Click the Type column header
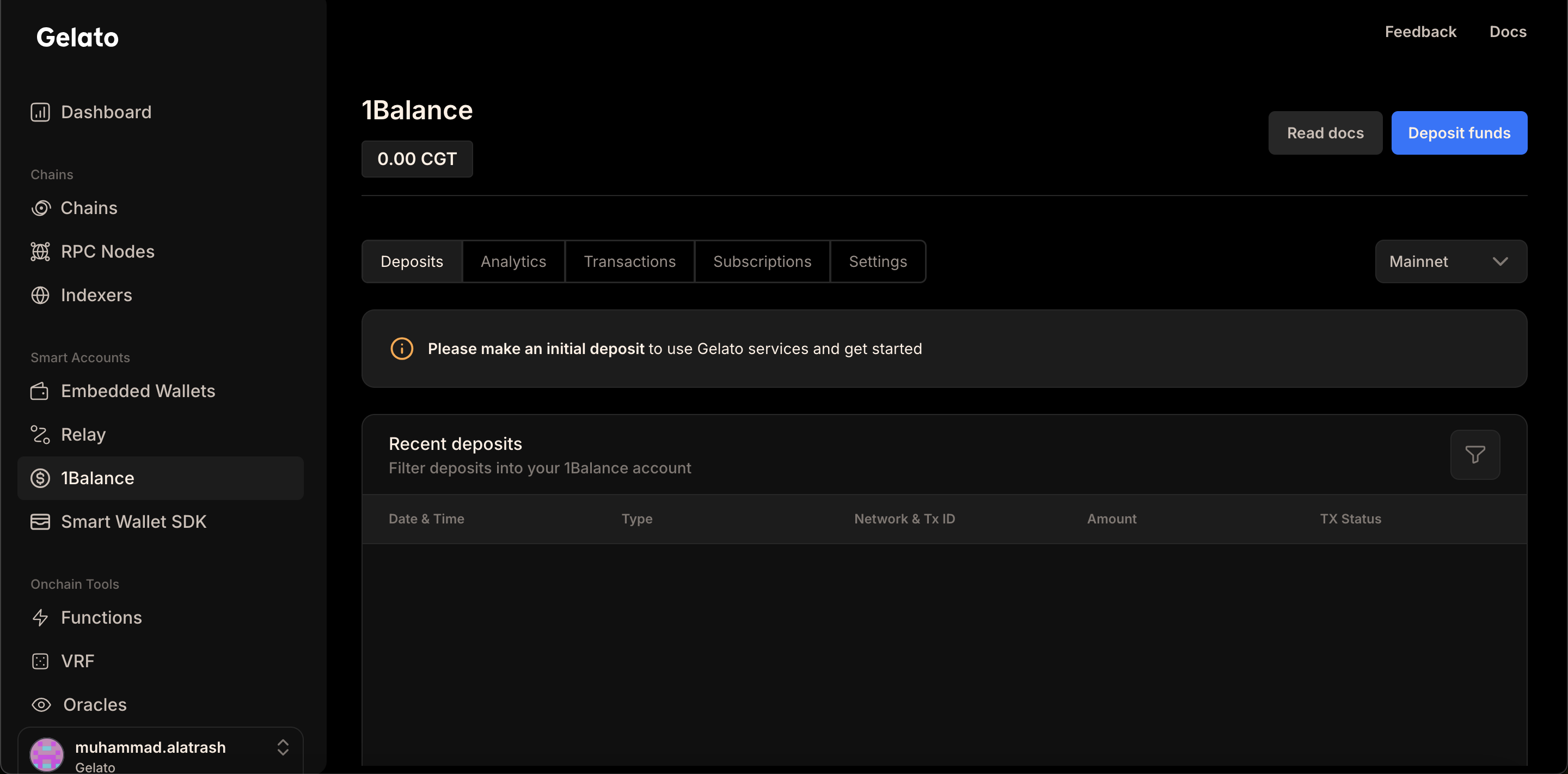This screenshot has width=1568, height=774. tap(636, 519)
